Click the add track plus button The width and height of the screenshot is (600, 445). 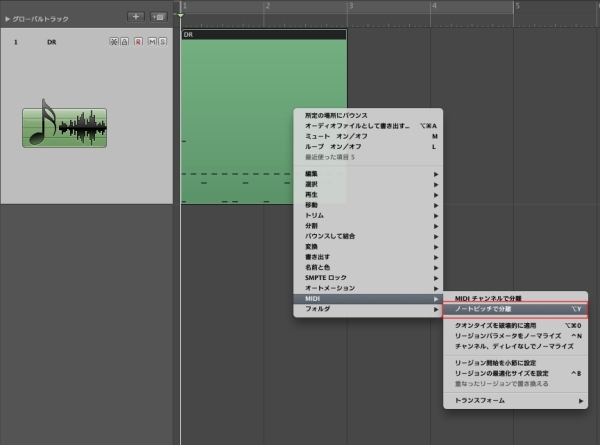[x=136, y=17]
